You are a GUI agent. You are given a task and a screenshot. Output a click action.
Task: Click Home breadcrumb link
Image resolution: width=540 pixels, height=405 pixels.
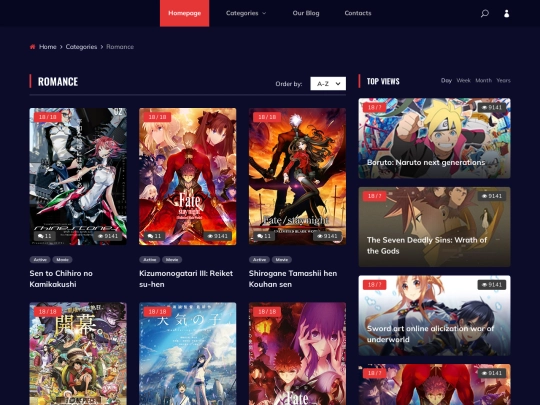tap(48, 46)
